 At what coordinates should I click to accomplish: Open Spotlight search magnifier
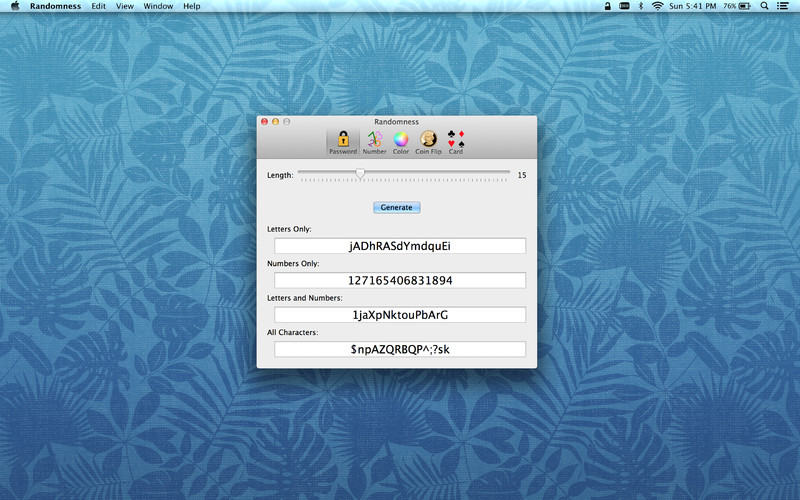click(764, 6)
